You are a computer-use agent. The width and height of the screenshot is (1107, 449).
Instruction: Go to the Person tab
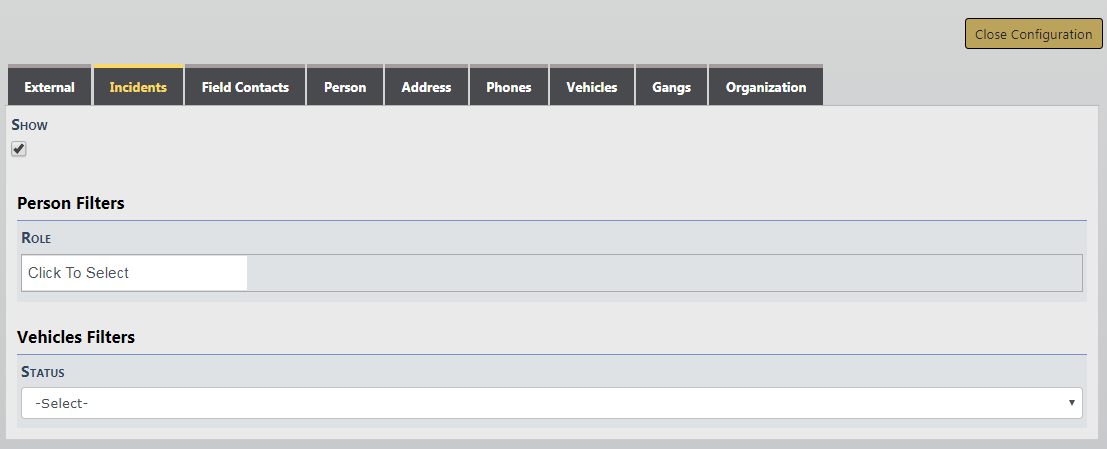tap(345, 87)
